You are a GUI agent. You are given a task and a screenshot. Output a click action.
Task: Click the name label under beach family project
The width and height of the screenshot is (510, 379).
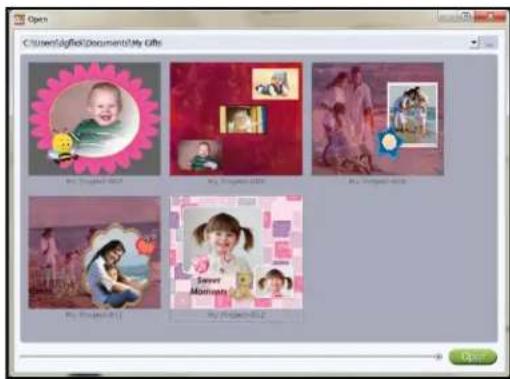tap(377, 181)
